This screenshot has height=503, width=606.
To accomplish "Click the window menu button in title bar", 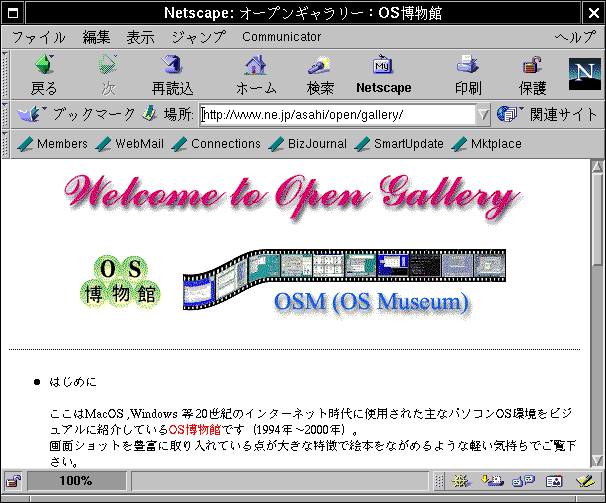I will point(13,13).
